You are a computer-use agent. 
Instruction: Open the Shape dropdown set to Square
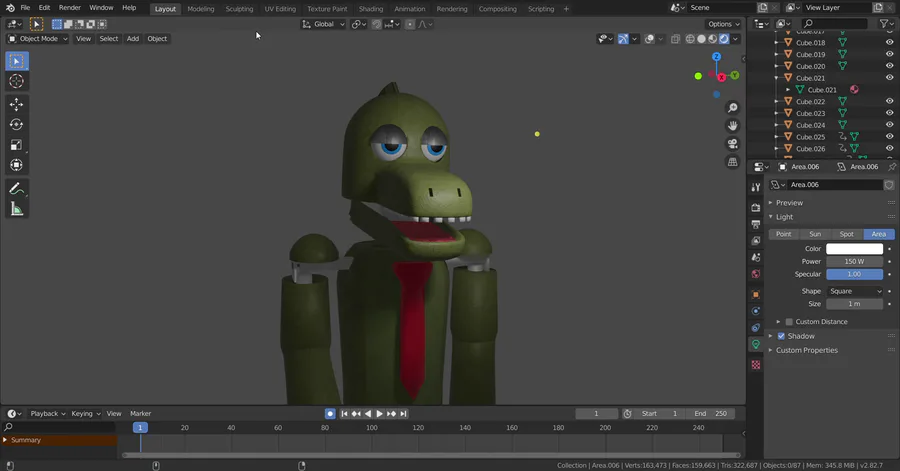click(855, 291)
